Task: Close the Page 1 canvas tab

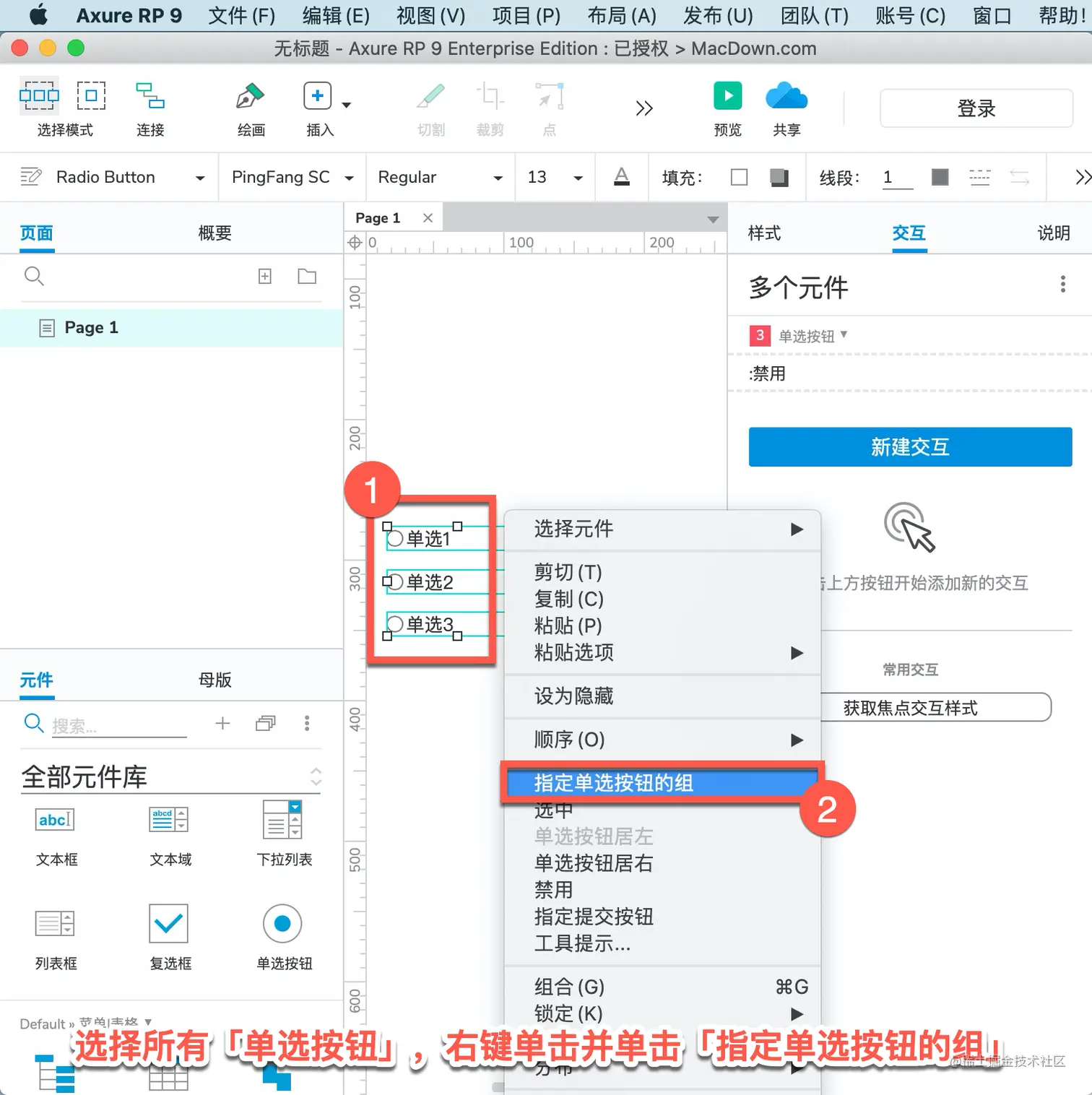Action: click(428, 217)
